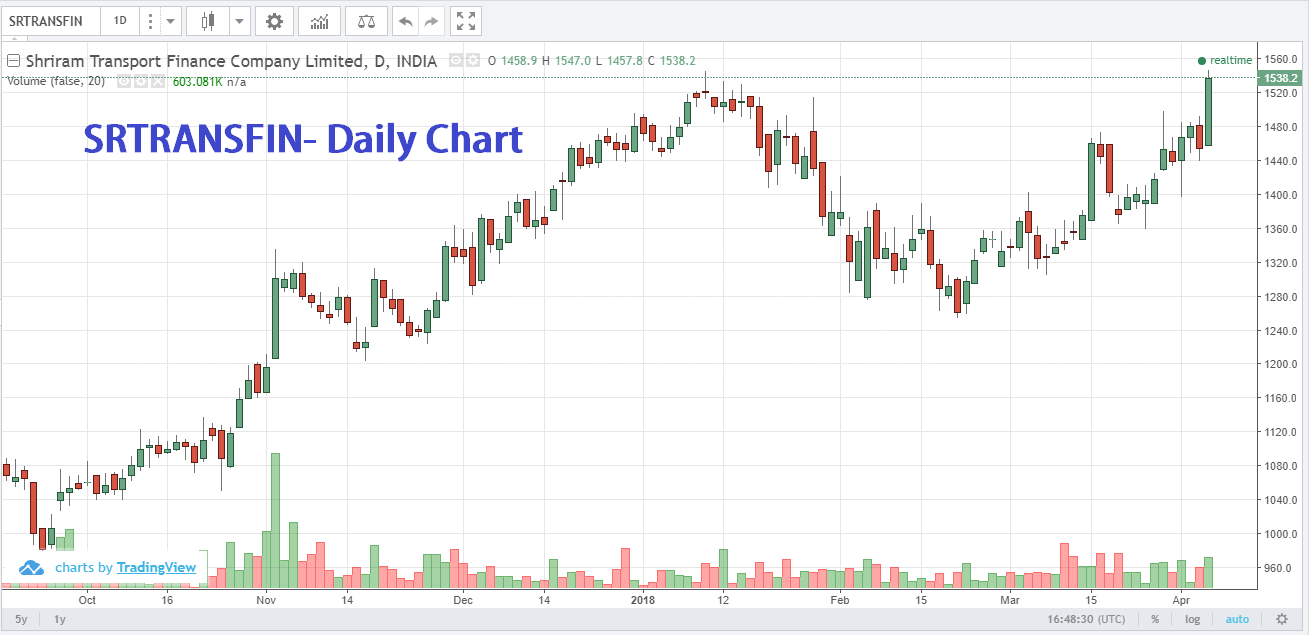Image resolution: width=1309 pixels, height=635 pixels.
Task: Click the SRTRANSFIN symbol search field
Action: click(x=50, y=20)
